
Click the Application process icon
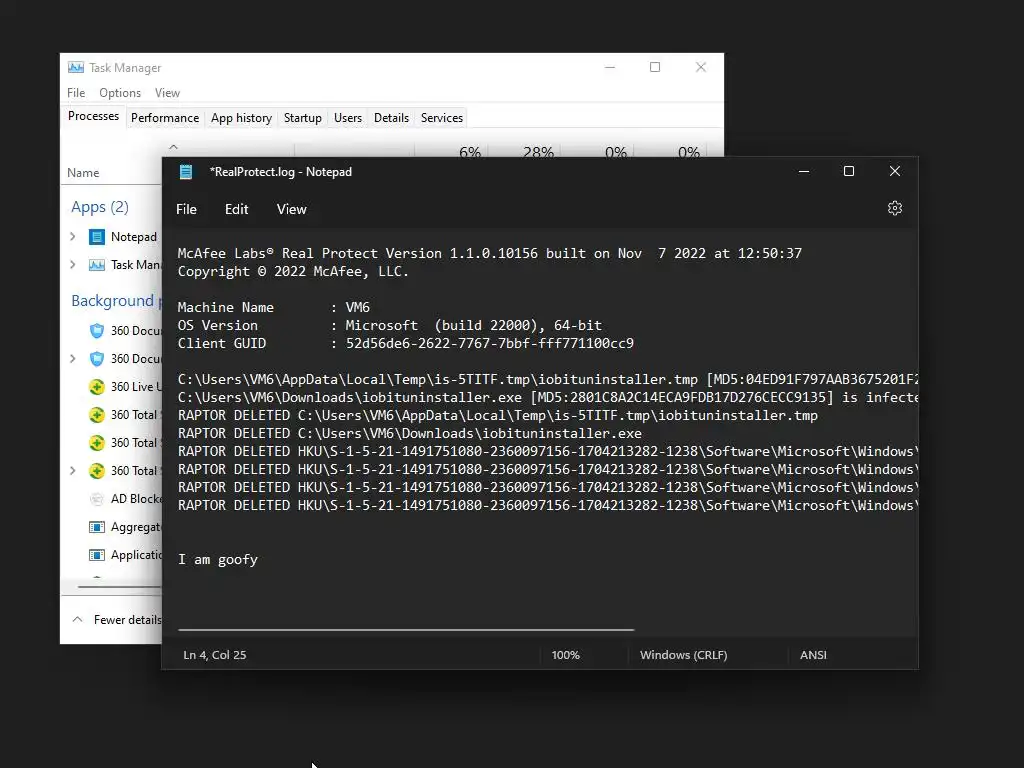pyautogui.click(x=97, y=555)
